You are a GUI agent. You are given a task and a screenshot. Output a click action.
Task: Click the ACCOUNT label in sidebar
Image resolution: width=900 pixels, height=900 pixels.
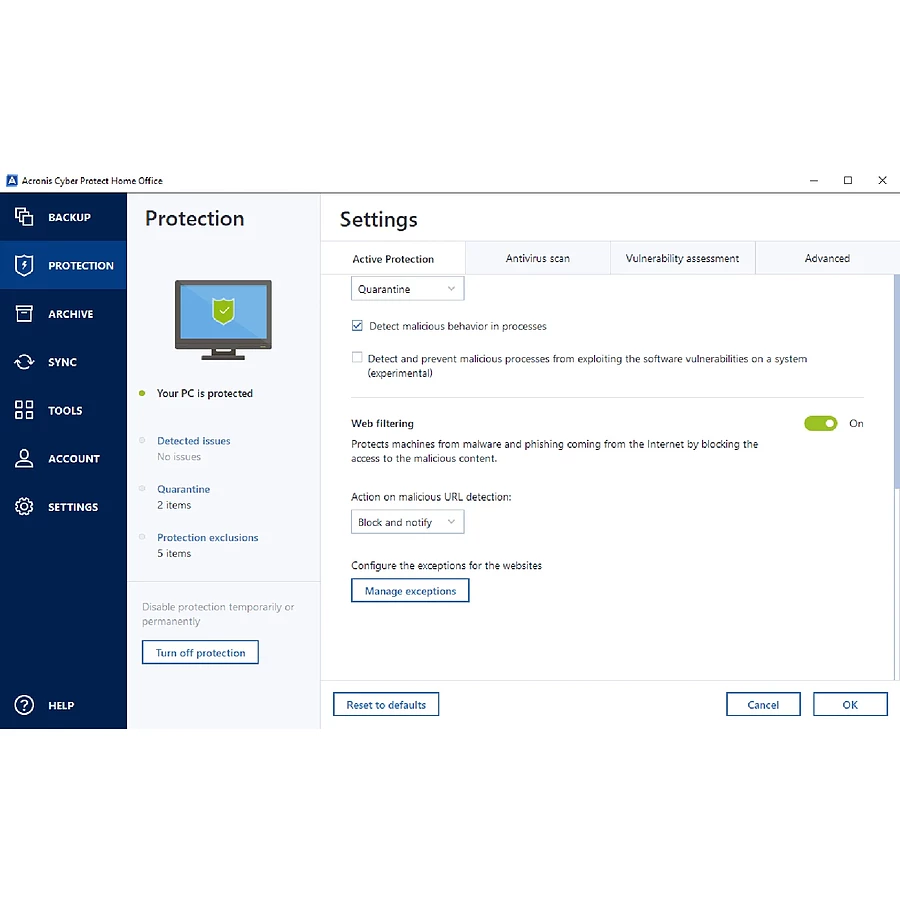pos(74,459)
